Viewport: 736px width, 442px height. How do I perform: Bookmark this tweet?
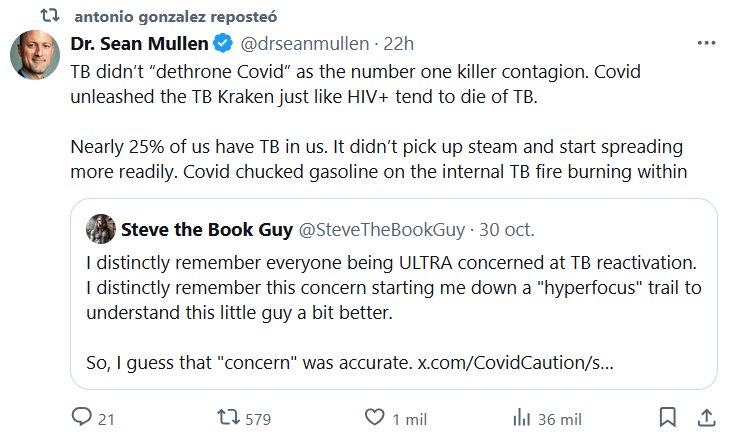667,417
